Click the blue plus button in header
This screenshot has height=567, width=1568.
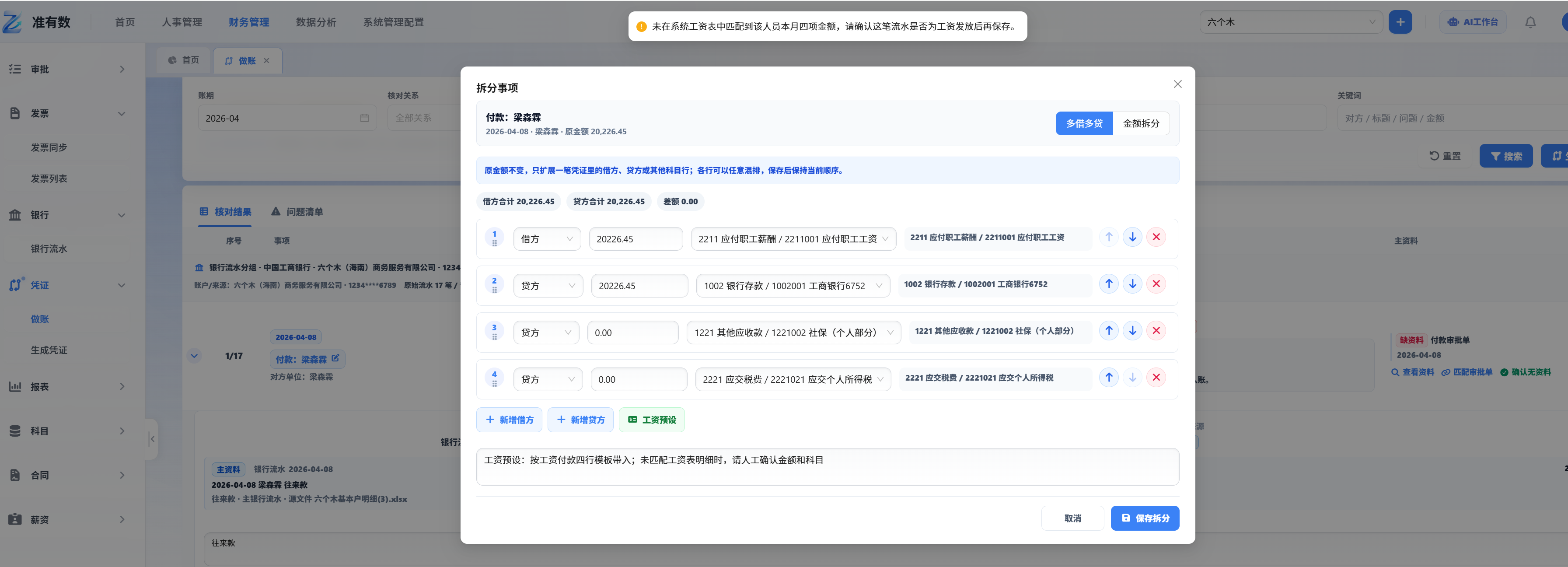pos(1400,22)
